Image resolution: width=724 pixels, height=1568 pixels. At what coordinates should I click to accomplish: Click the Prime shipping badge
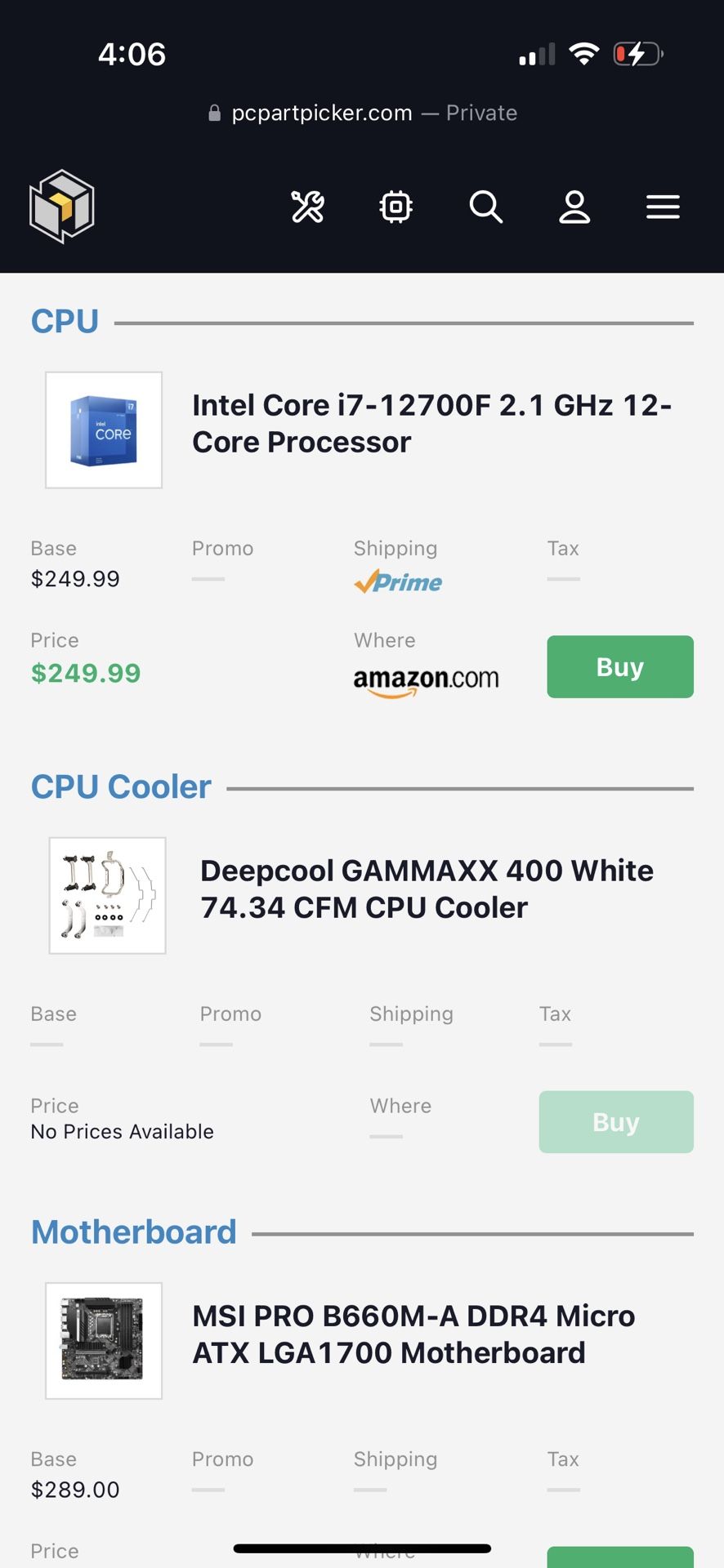[x=398, y=582]
